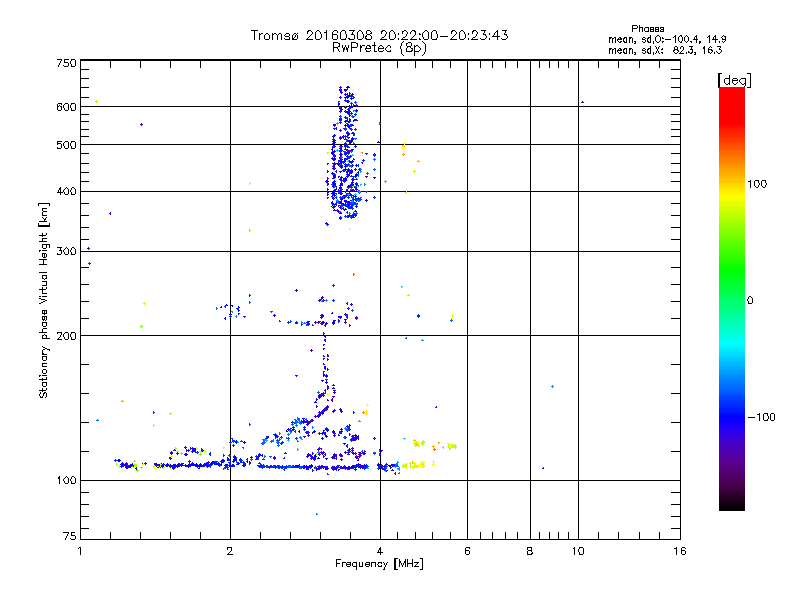This screenshot has width=800, height=600.
Task: Click the x-axis '1' tick label
Action: pyautogui.click(x=80, y=551)
